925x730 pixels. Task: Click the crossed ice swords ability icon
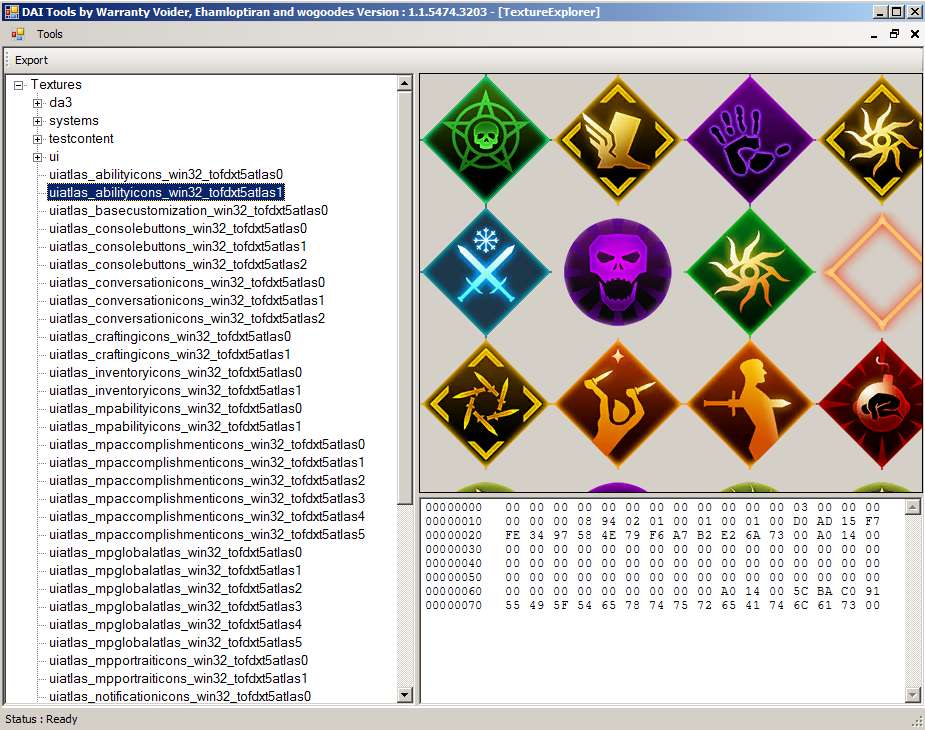coord(485,271)
